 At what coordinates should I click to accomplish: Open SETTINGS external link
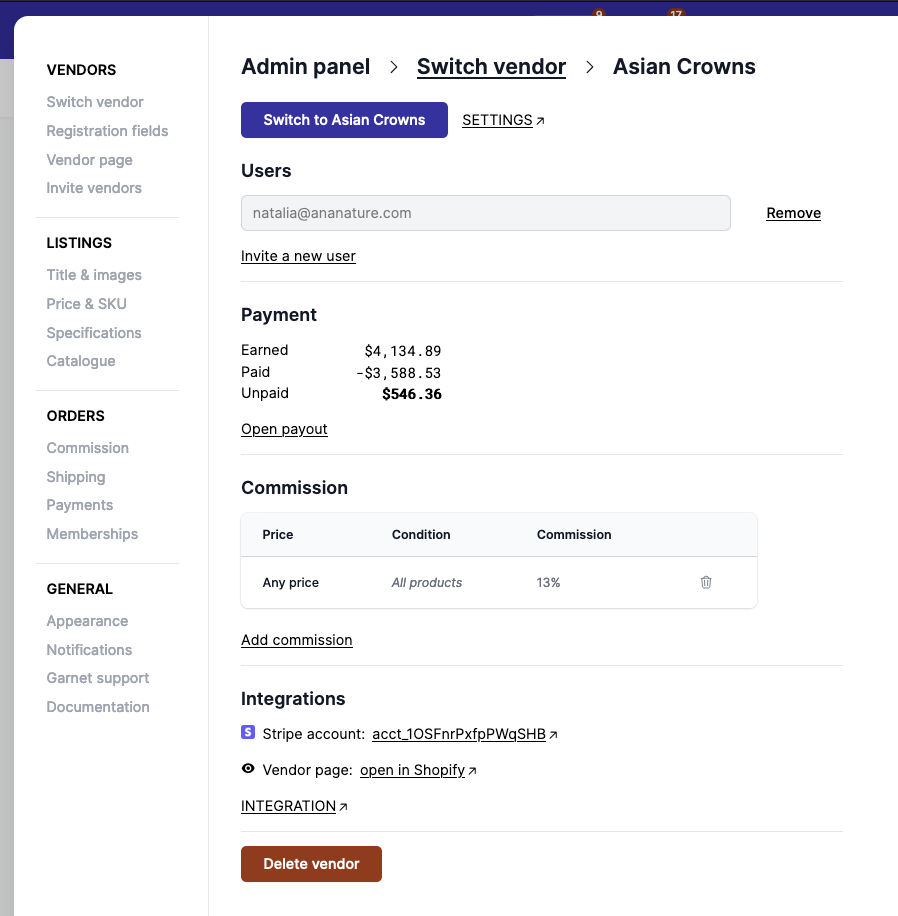[503, 120]
